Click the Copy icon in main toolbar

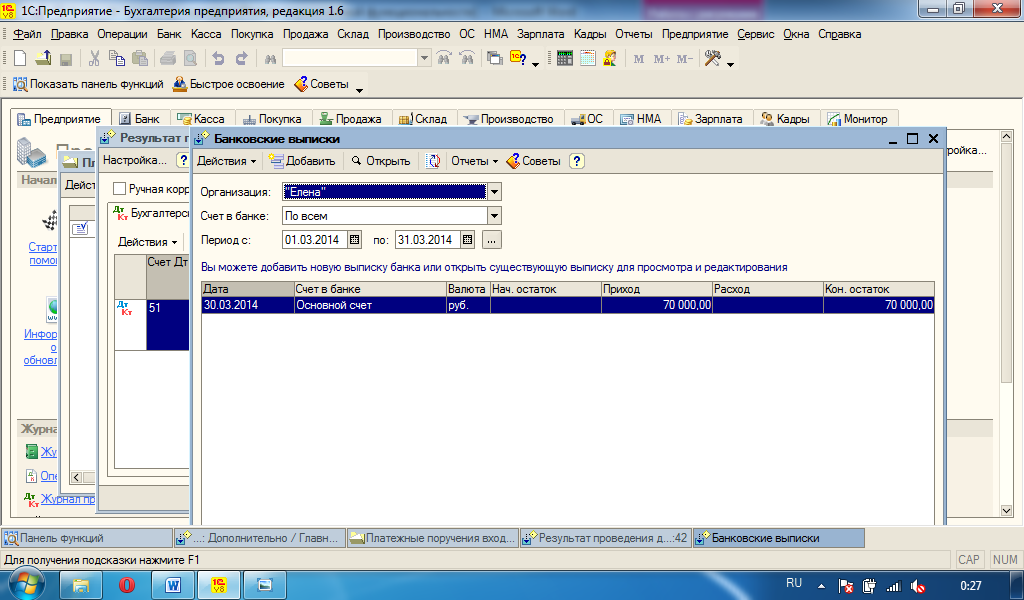[x=117, y=59]
